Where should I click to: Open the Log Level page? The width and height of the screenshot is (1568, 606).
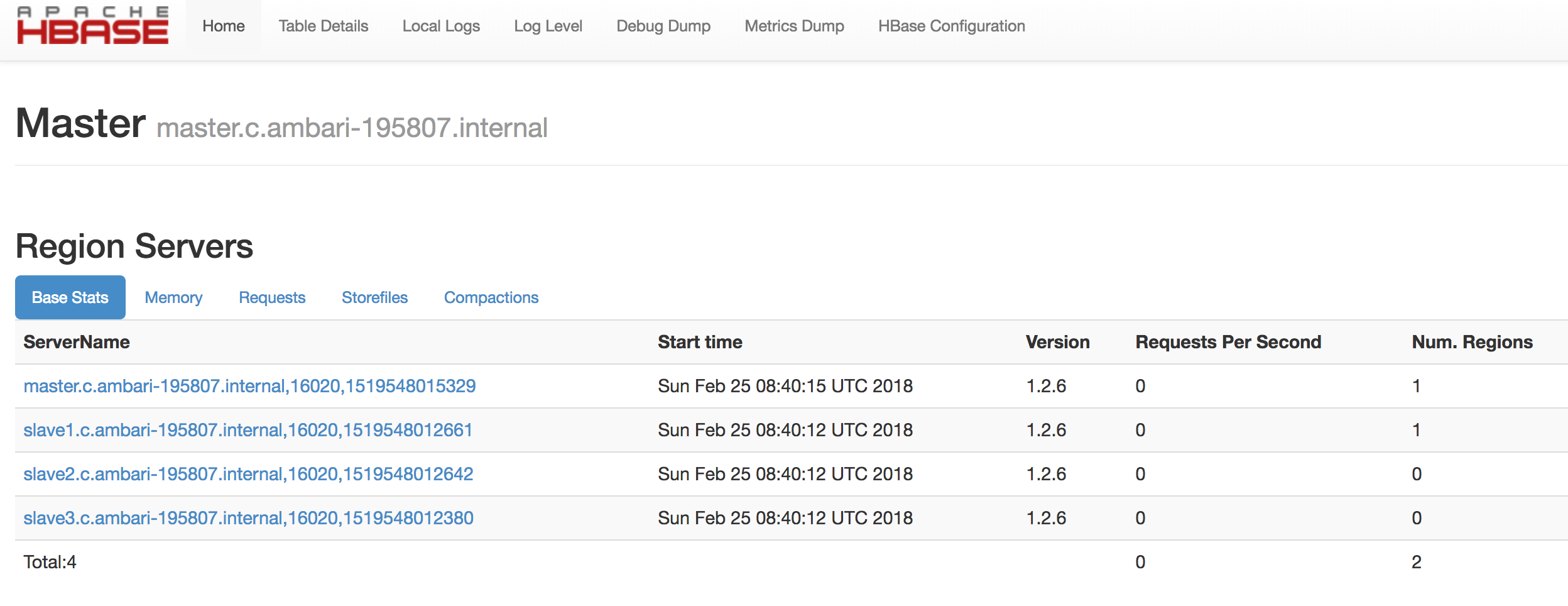548,26
